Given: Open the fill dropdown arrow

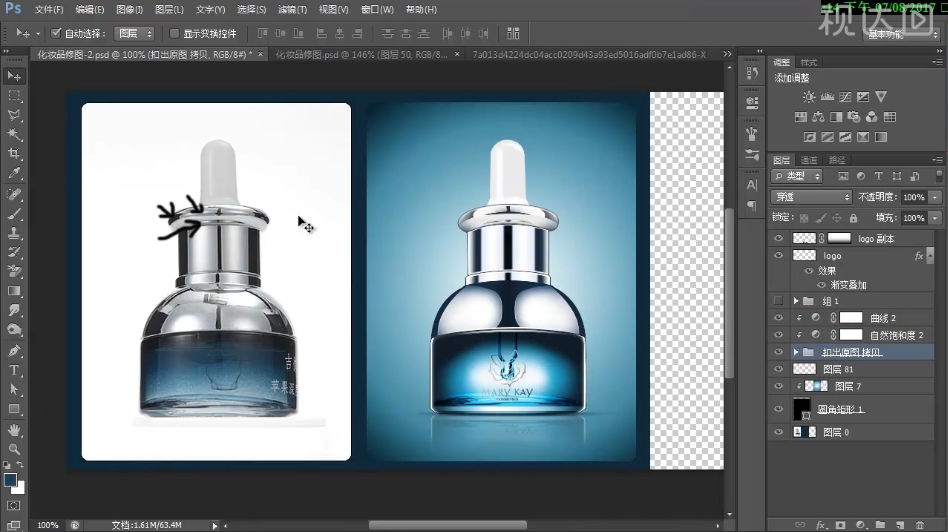Looking at the screenshot, I should click(935, 218).
